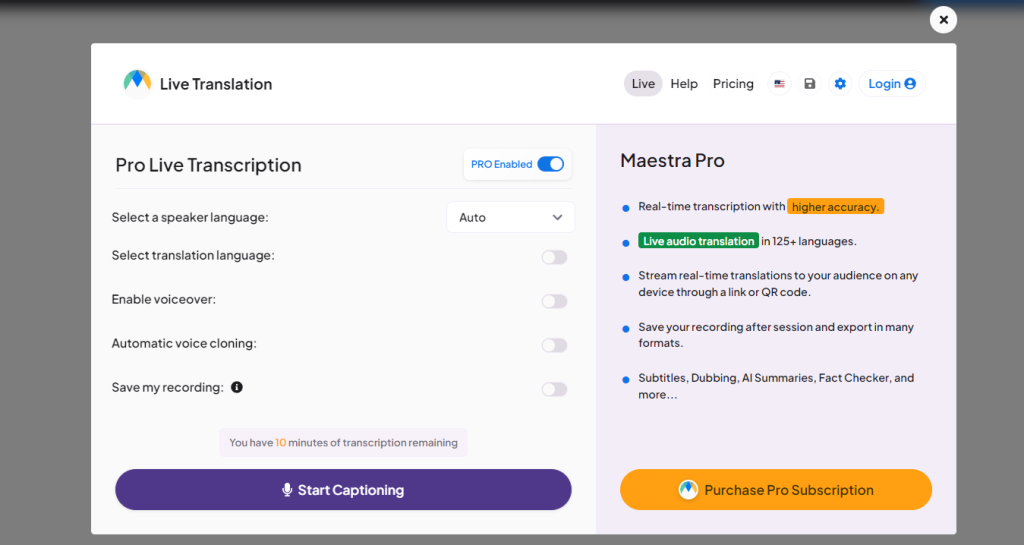Turn on the translation language toggle
The width and height of the screenshot is (1024, 545).
pyautogui.click(x=554, y=257)
